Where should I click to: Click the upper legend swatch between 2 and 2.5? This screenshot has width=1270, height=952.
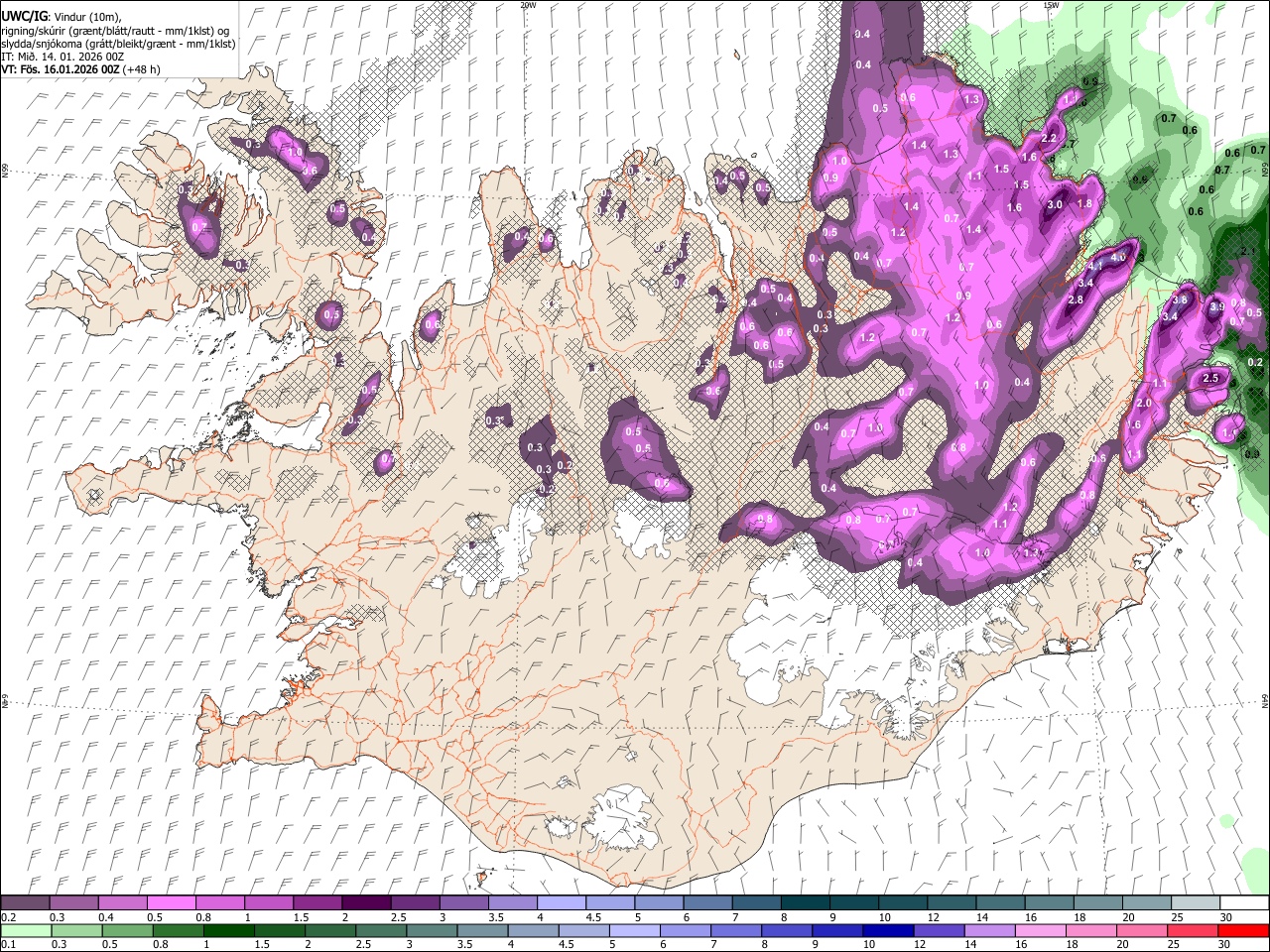(365, 903)
